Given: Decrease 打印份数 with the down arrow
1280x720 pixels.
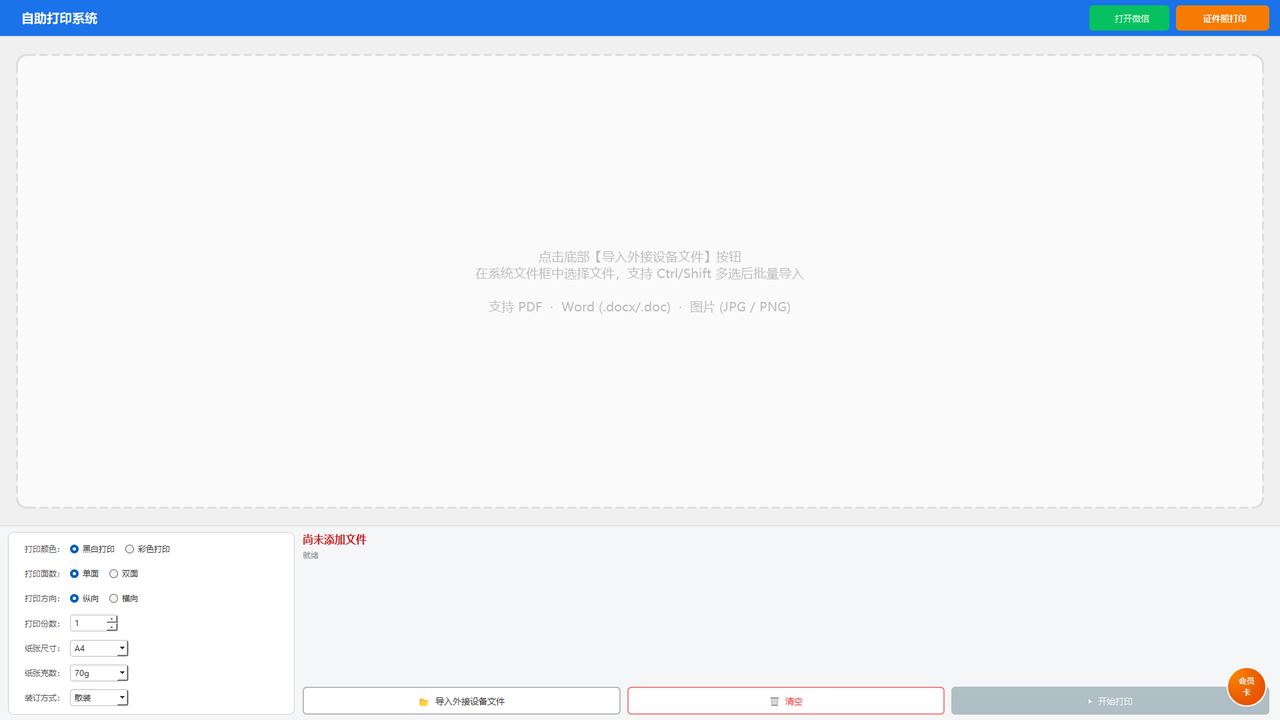Looking at the screenshot, I should (x=111, y=627).
